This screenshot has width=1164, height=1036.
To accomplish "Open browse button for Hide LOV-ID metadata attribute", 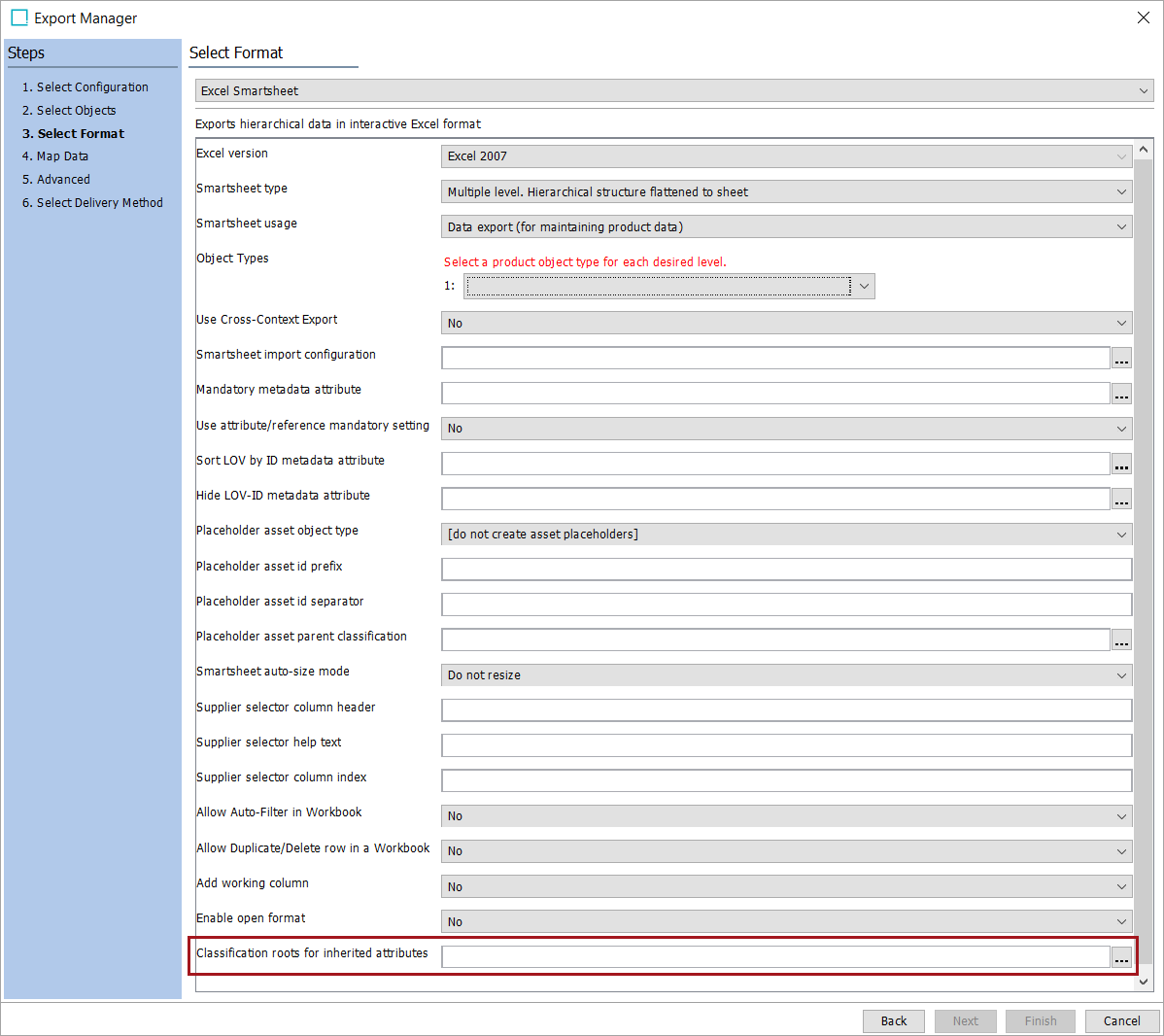I will pos(1121,500).
